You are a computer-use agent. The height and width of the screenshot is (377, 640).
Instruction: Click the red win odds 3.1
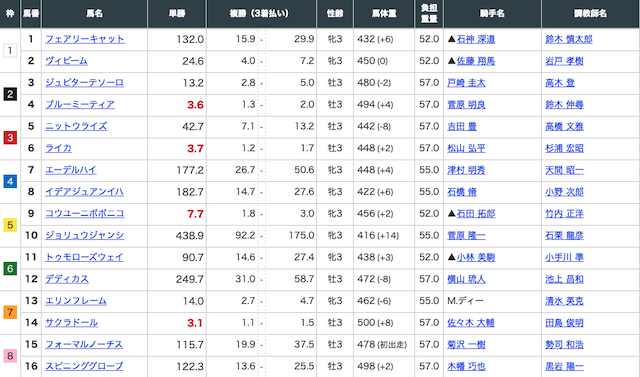tap(195, 324)
